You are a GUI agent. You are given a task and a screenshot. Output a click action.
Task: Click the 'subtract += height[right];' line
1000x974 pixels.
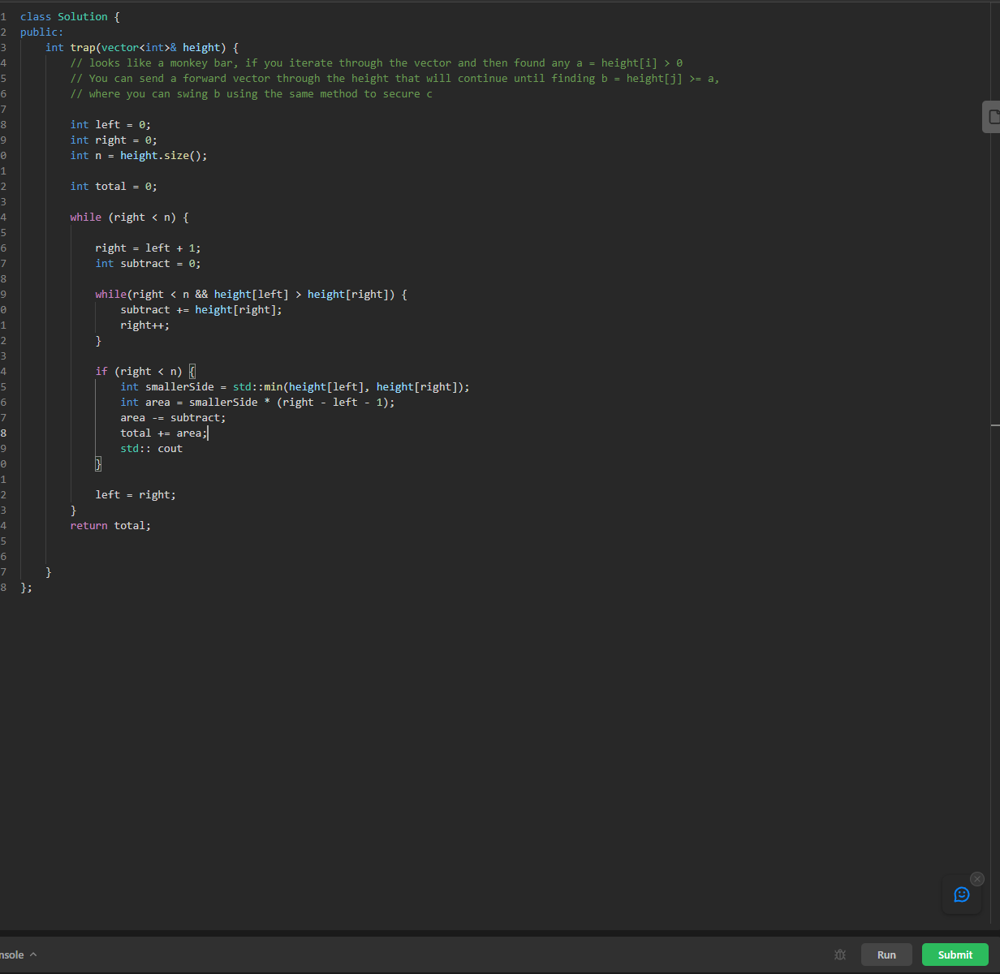(201, 309)
